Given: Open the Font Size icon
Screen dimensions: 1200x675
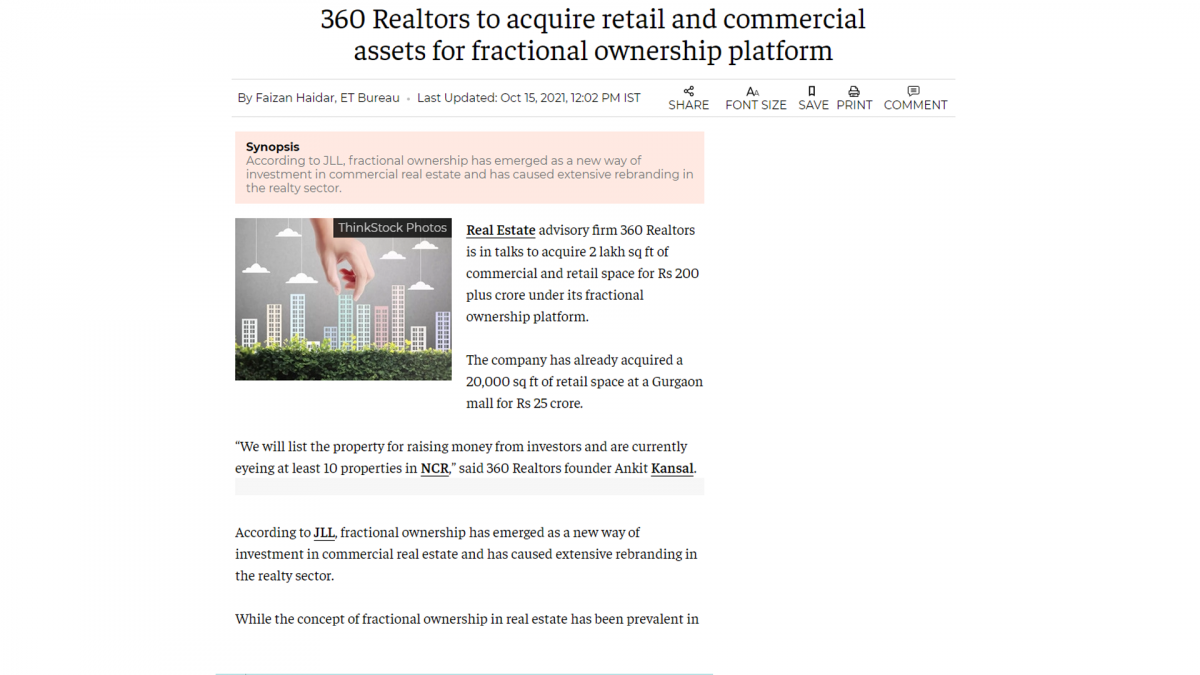Looking at the screenshot, I should coord(753,91).
